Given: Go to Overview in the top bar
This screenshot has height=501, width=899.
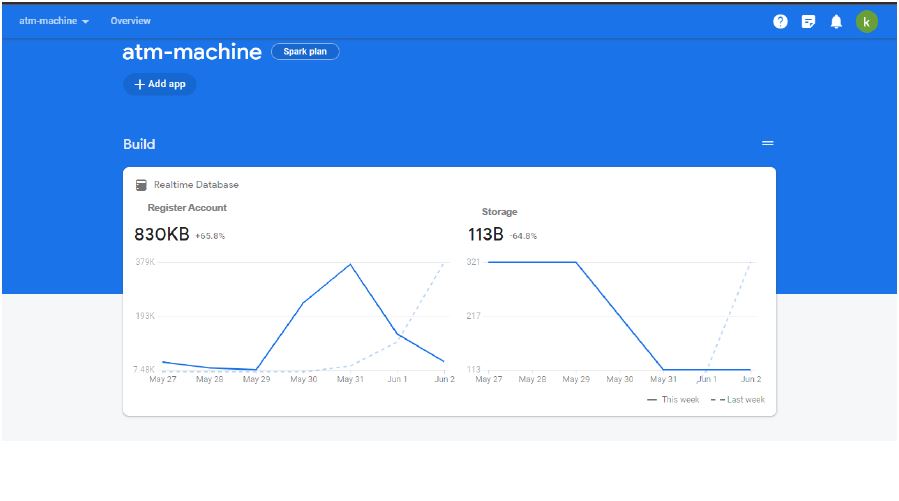Looking at the screenshot, I should click(x=131, y=21).
